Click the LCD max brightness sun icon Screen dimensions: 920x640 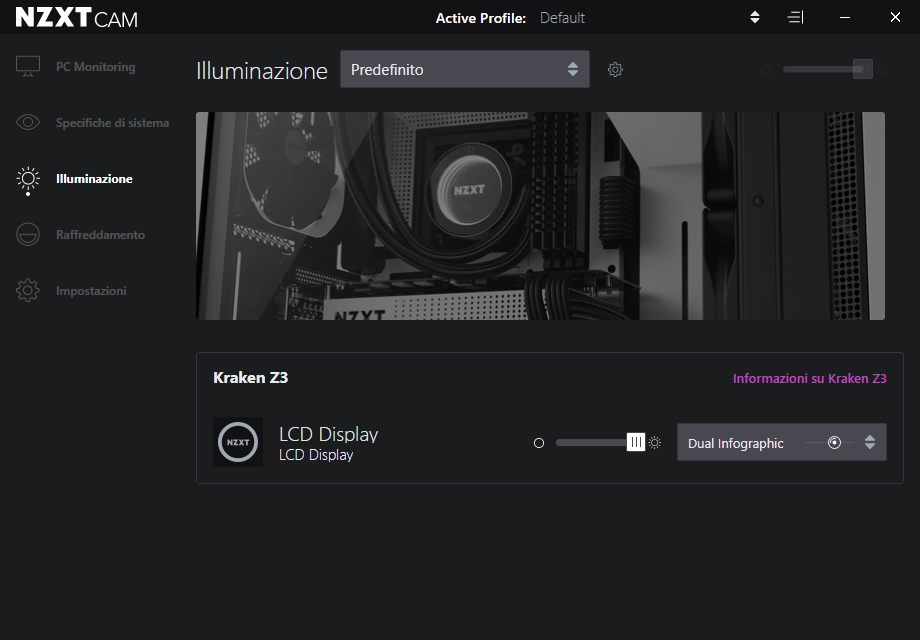tap(655, 442)
